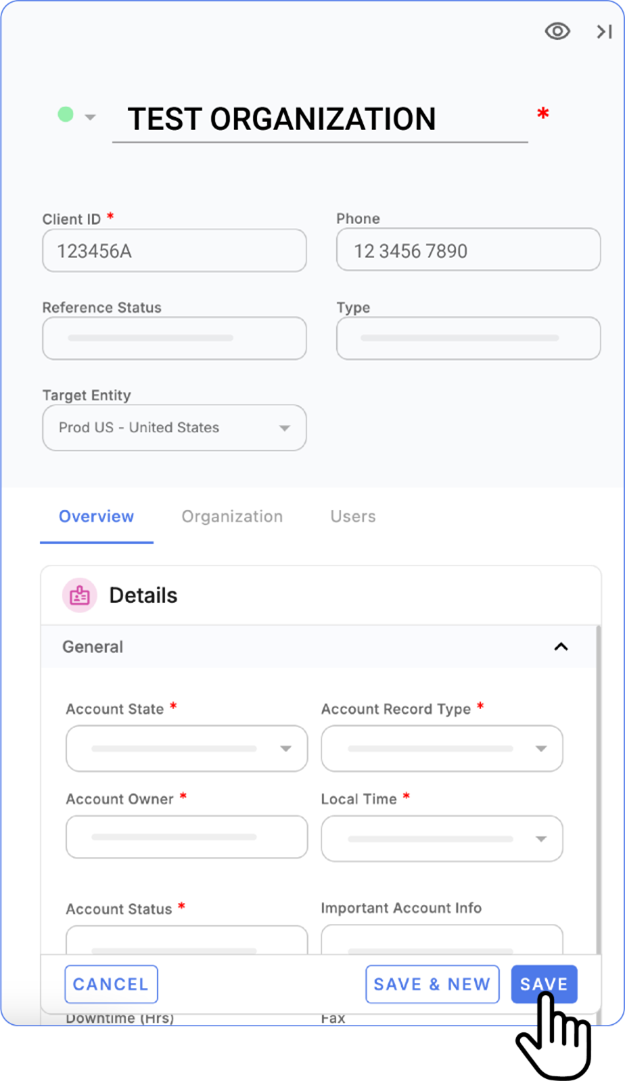Click the Phone number field
This screenshot has height=1081, width=625.
468,251
